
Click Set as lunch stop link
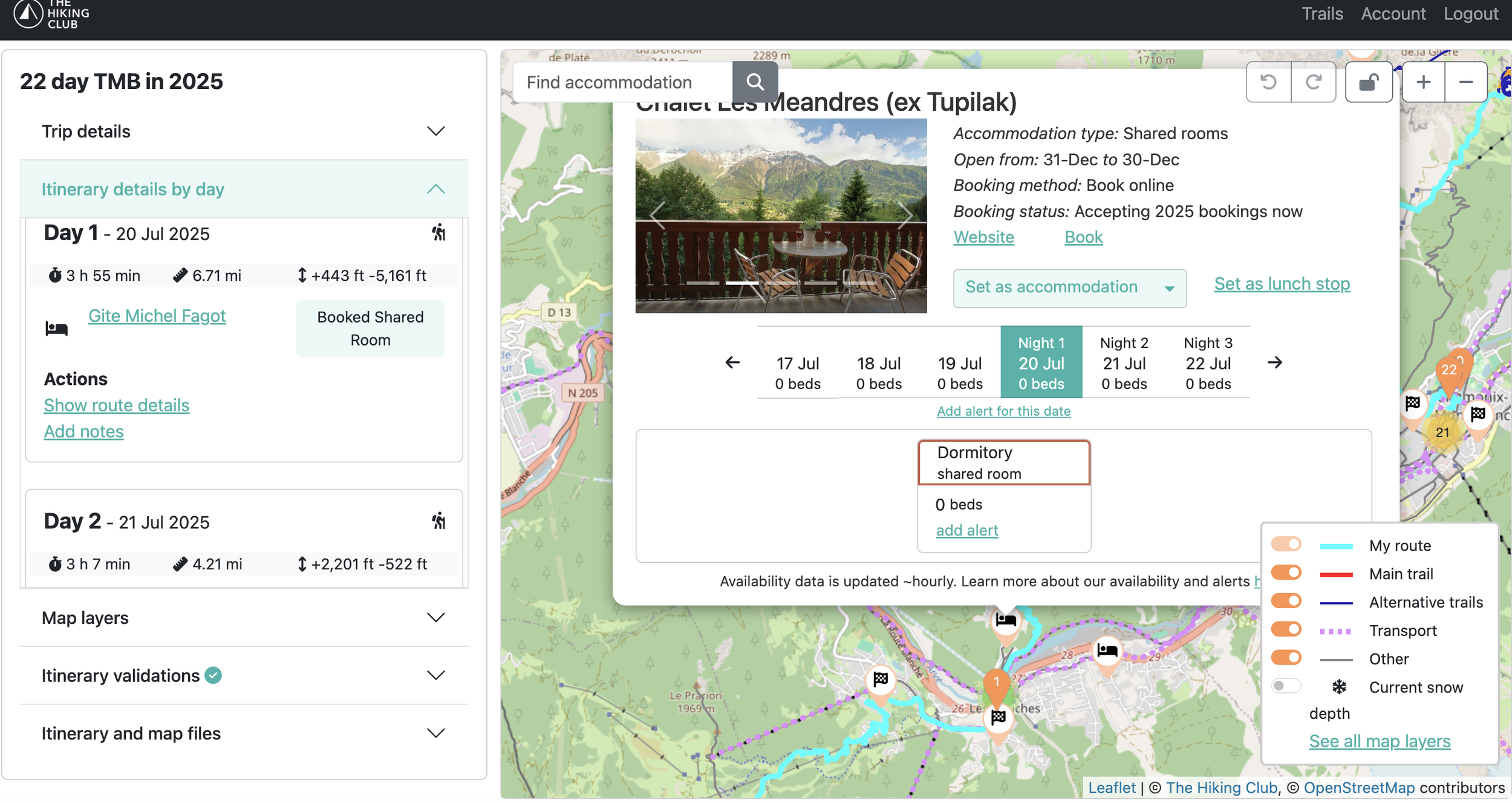pos(1282,284)
